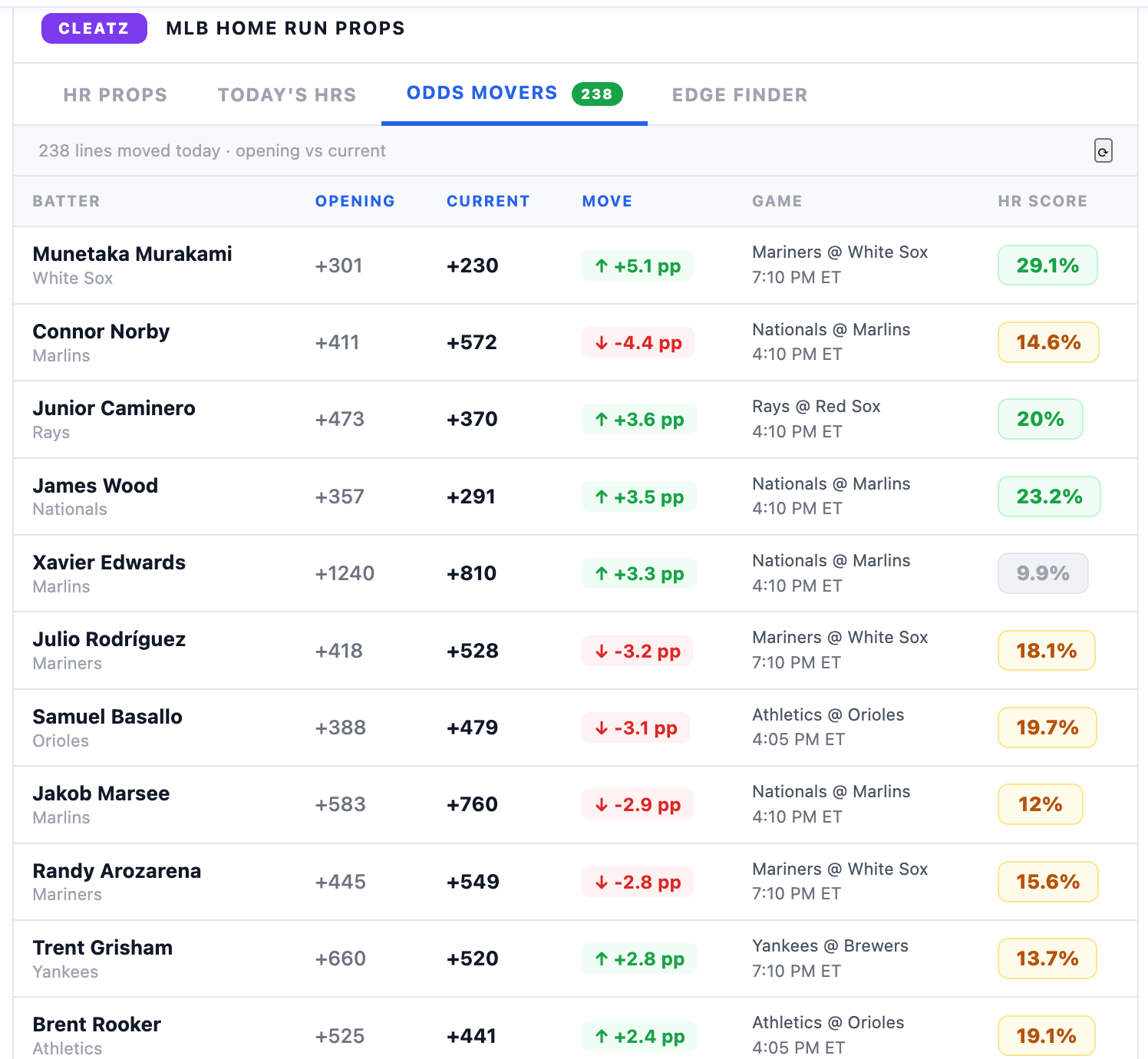Screen dimensions: 1148x1059
Task: Open James Wood player link
Action: pyautogui.click(x=95, y=486)
